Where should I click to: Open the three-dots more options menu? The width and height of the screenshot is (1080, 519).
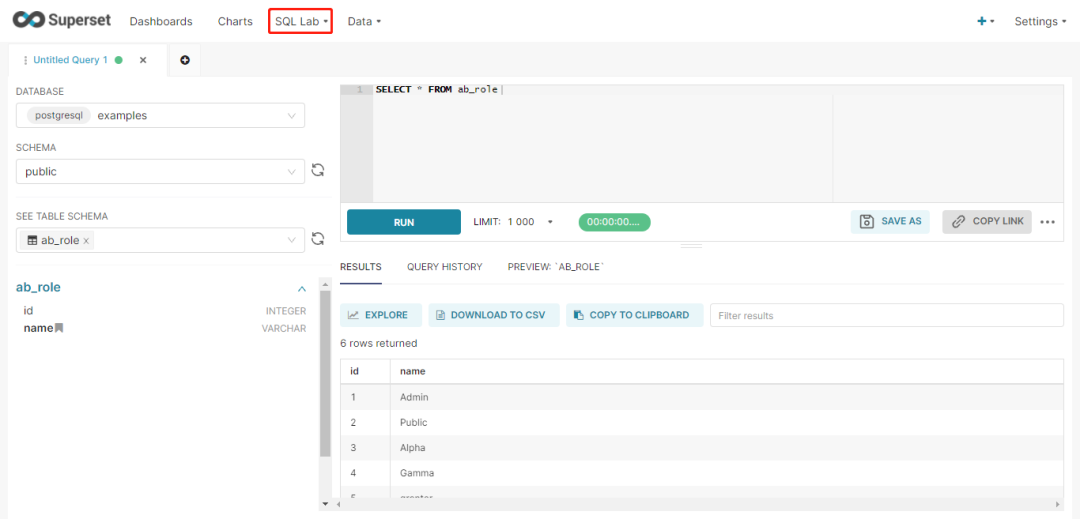click(1048, 222)
